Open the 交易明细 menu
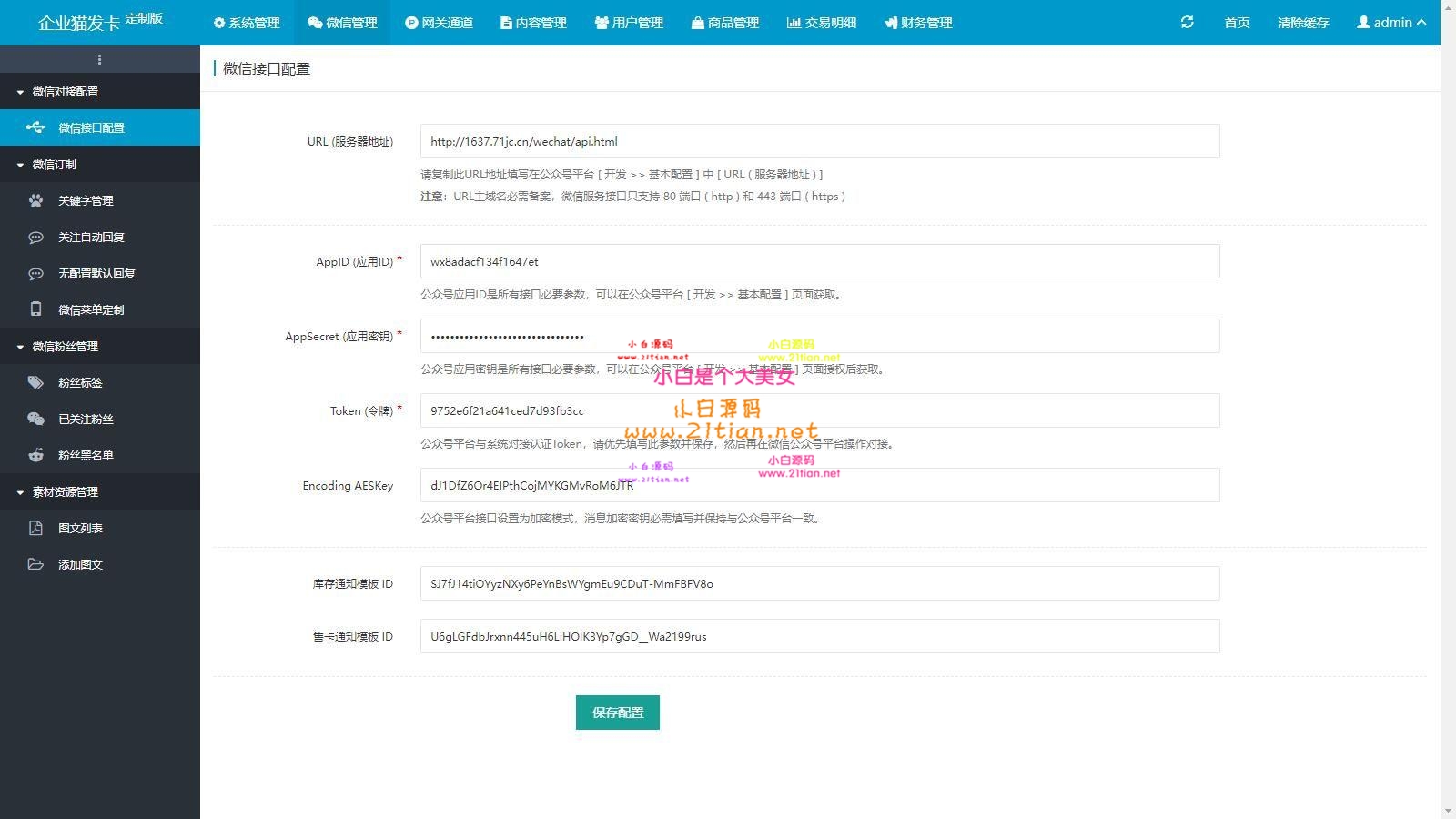 tap(822, 23)
